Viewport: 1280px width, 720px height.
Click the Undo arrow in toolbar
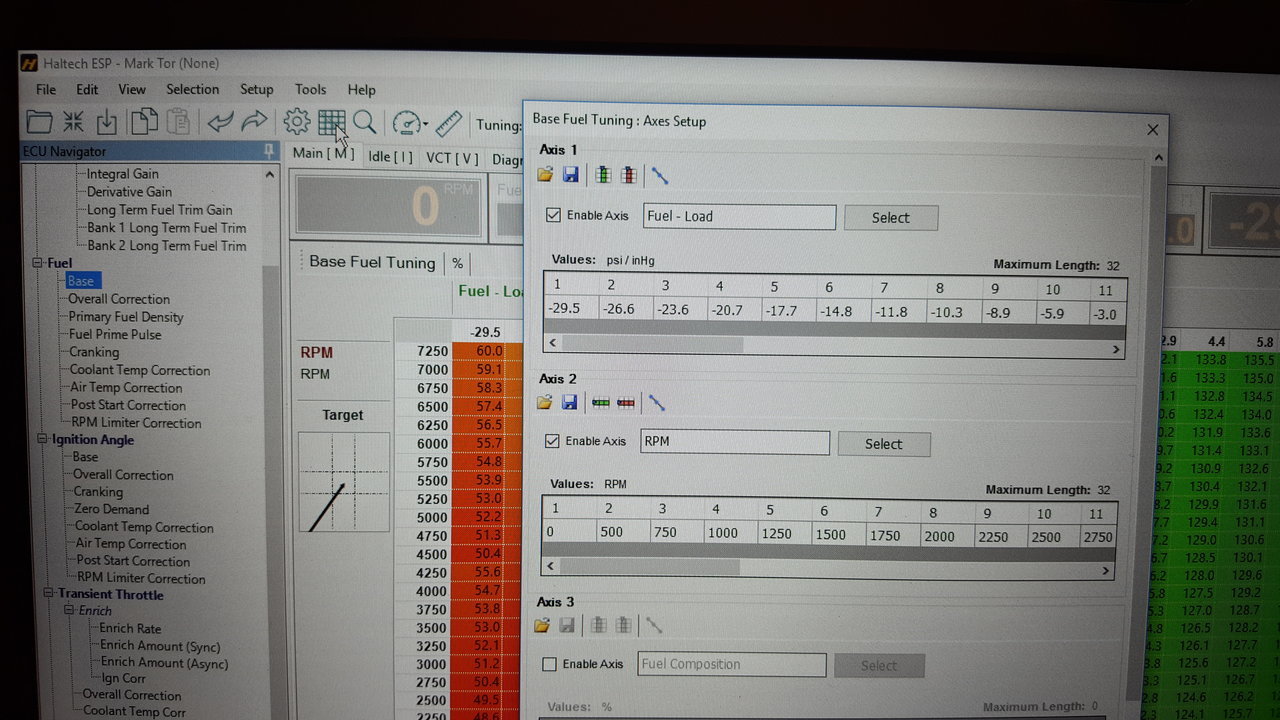coord(220,122)
